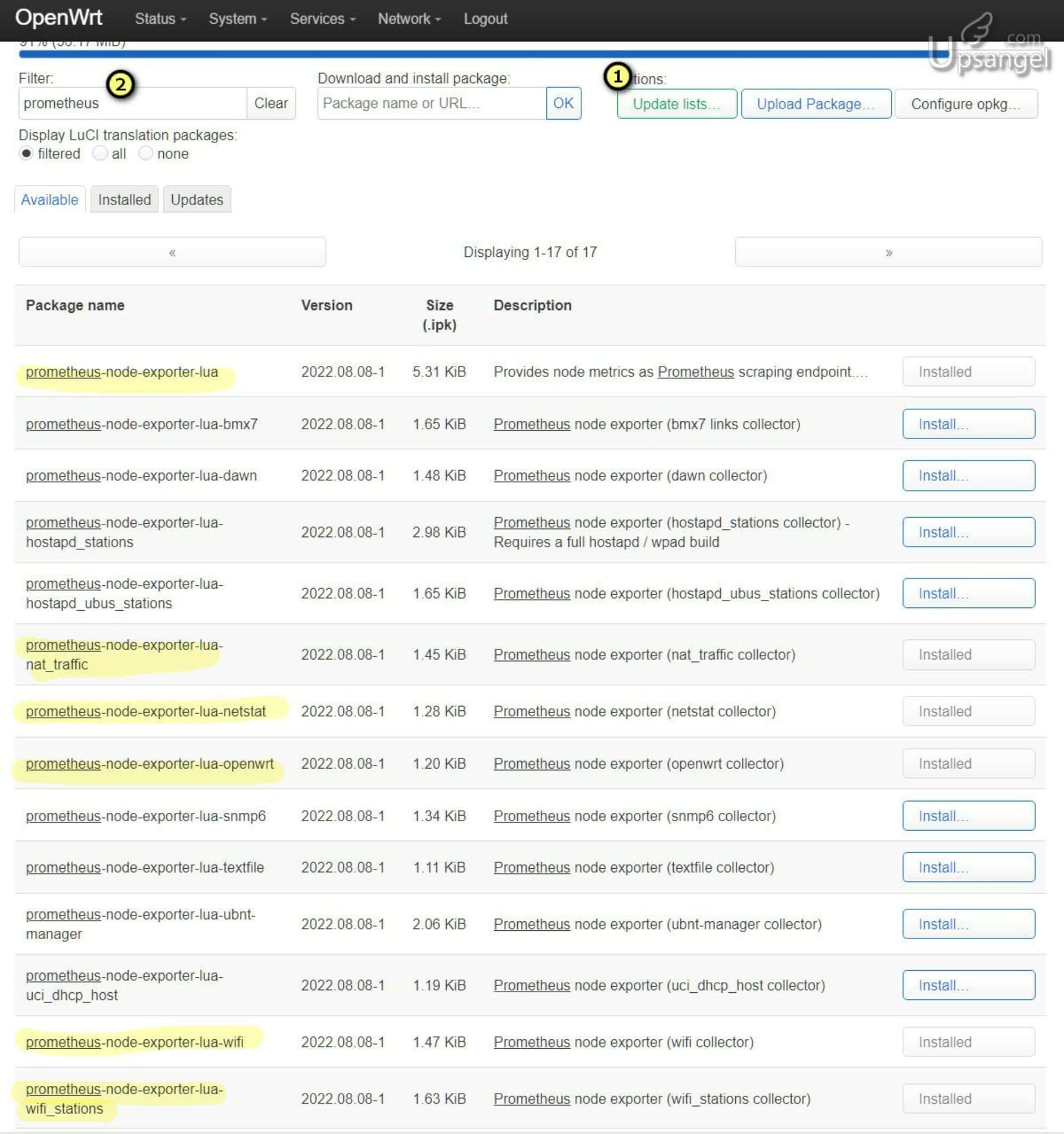Screen dimensions: 1064x1134
Task: Click the Update lists button
Action: (x=676, y=104)
